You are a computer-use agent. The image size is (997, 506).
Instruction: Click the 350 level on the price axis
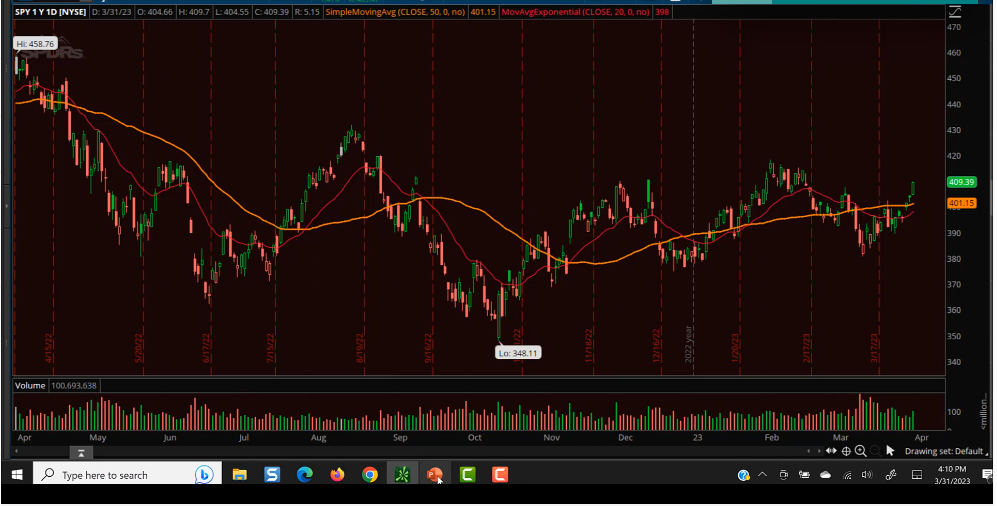[x=954, y=337]
